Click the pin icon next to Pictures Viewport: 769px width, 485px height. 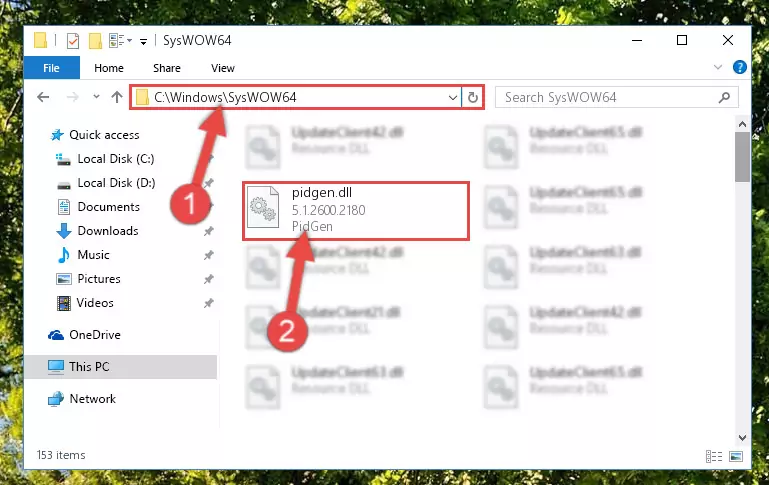pyautogui.click(x=208, y=279)
